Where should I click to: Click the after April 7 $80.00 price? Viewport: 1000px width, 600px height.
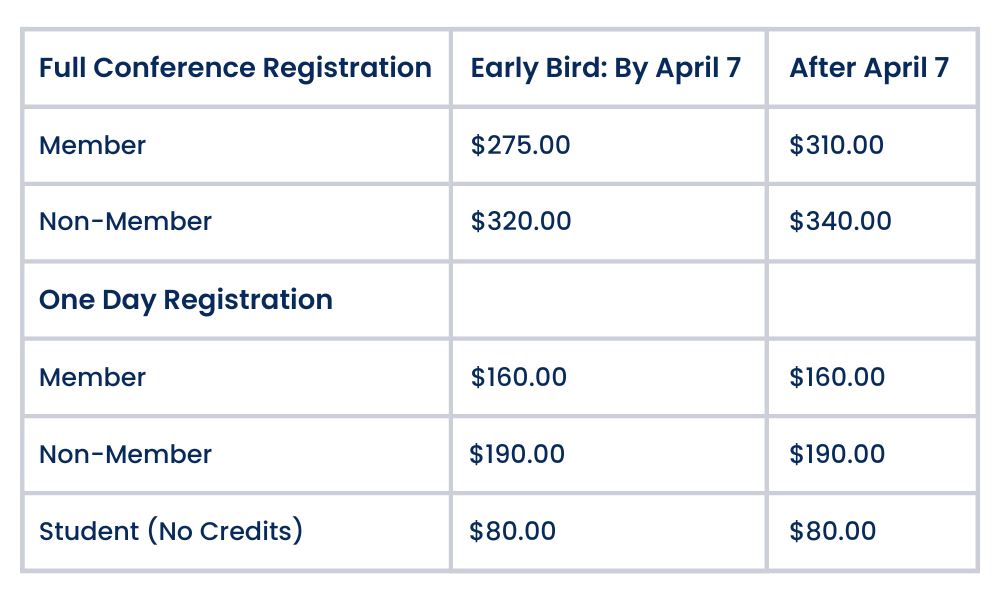(x=832, y=530)
